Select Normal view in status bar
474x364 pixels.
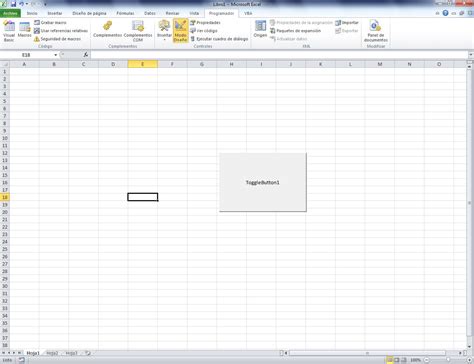[389, 360]
